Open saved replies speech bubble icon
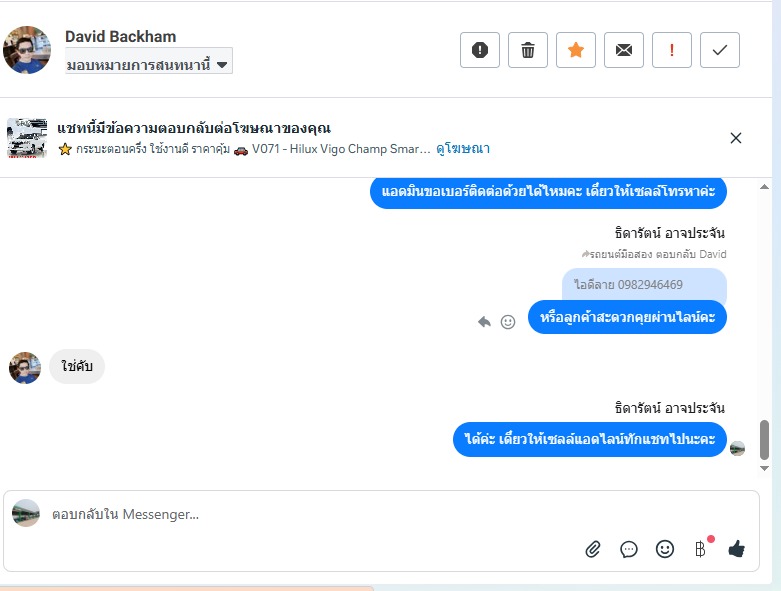781x591 pixels. (629, 548)
